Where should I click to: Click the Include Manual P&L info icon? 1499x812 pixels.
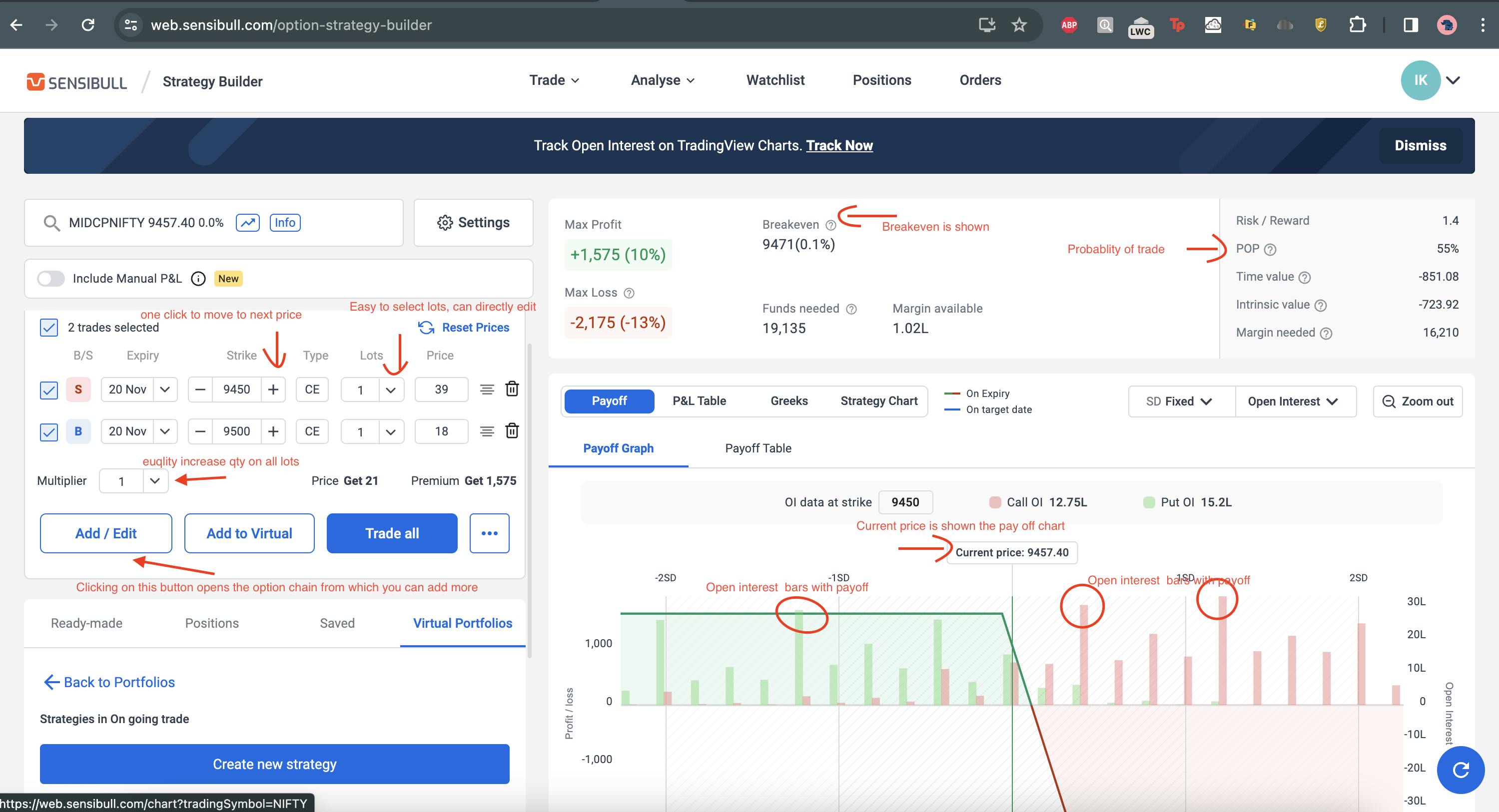point(198,279)
